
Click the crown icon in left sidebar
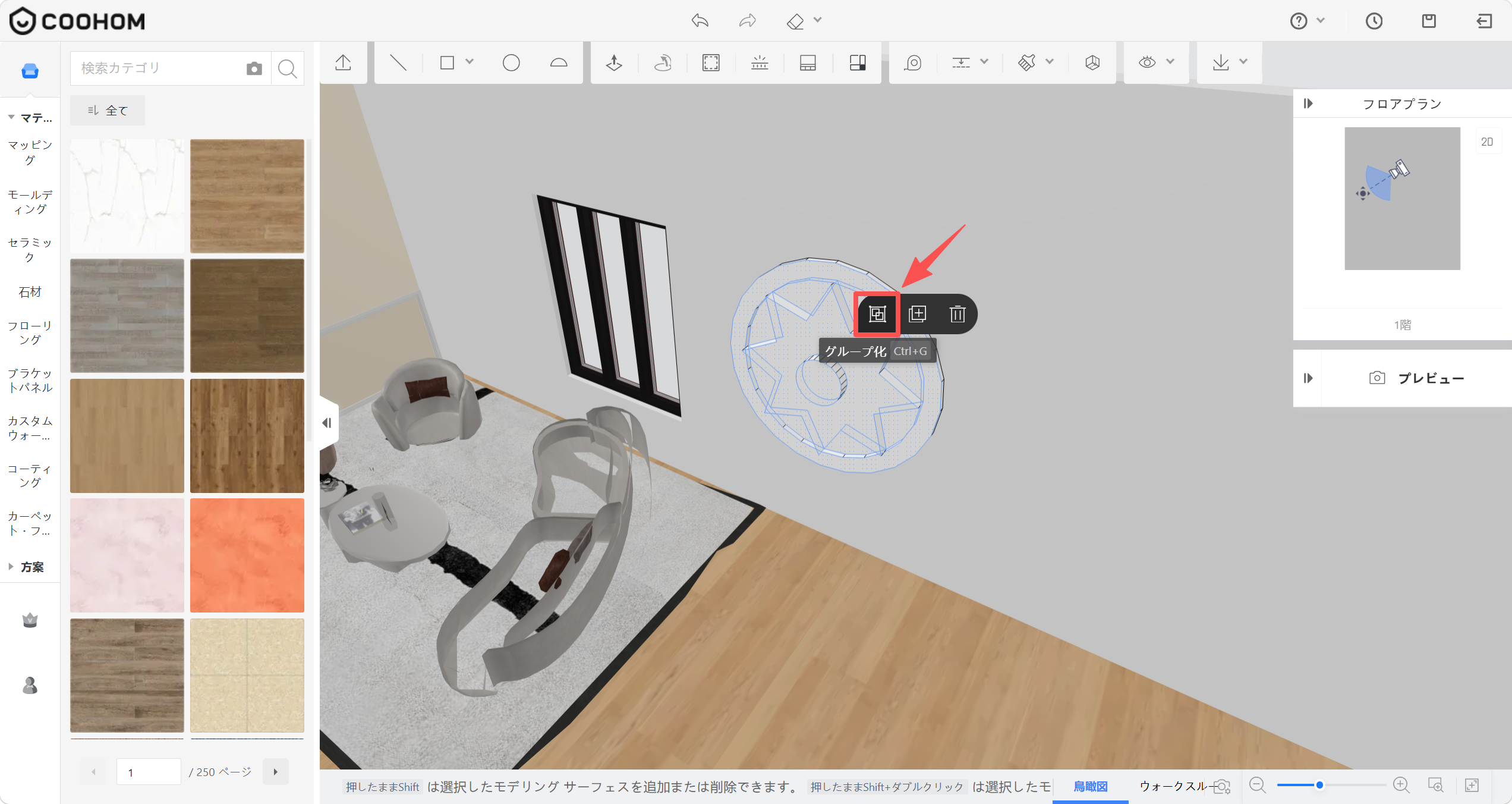click(x=30, y=620)
